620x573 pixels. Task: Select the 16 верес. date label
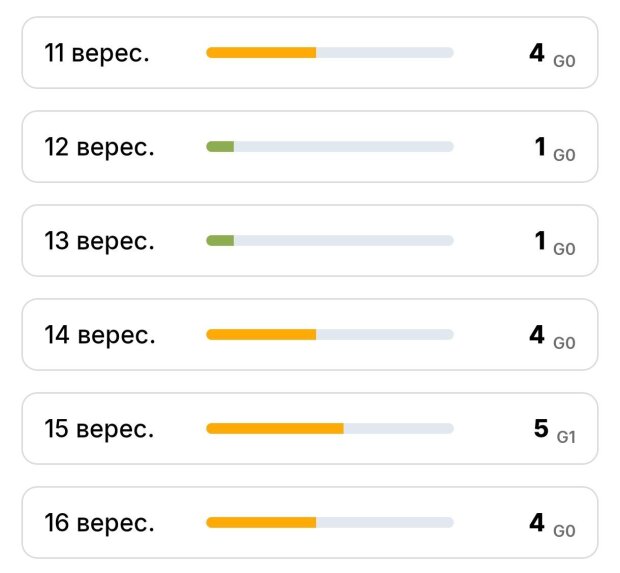click(99, 523)
